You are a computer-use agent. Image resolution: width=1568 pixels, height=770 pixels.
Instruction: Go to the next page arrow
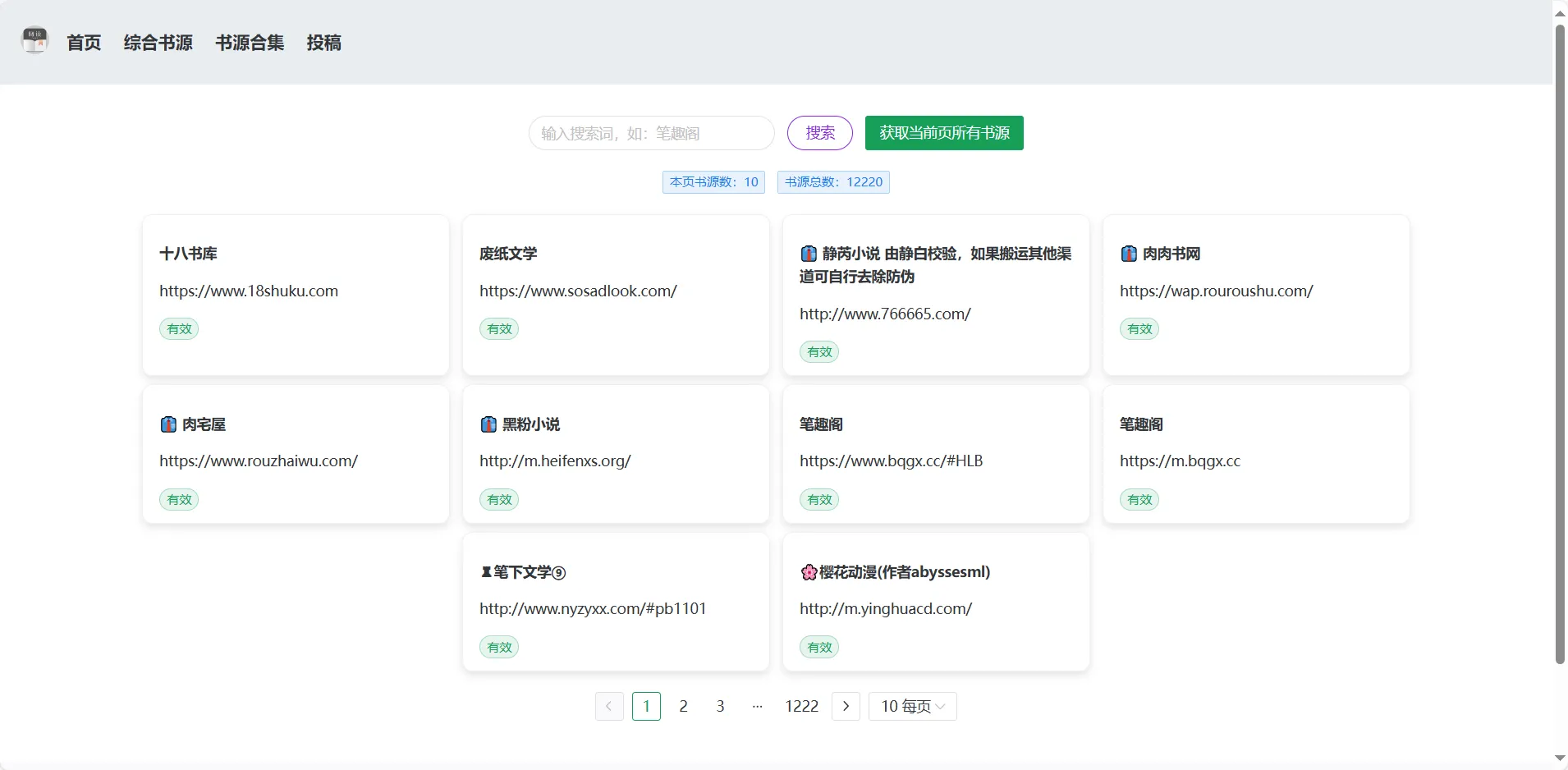pos(846,706)
